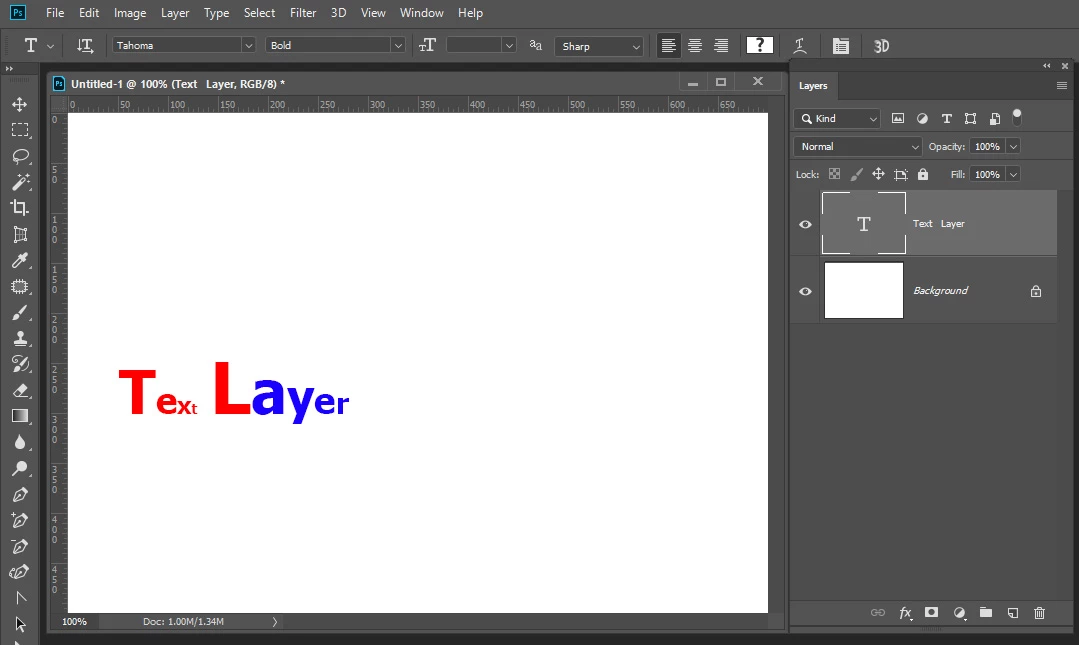Open the Kind filter dropdown

click(x=837, y=118)
